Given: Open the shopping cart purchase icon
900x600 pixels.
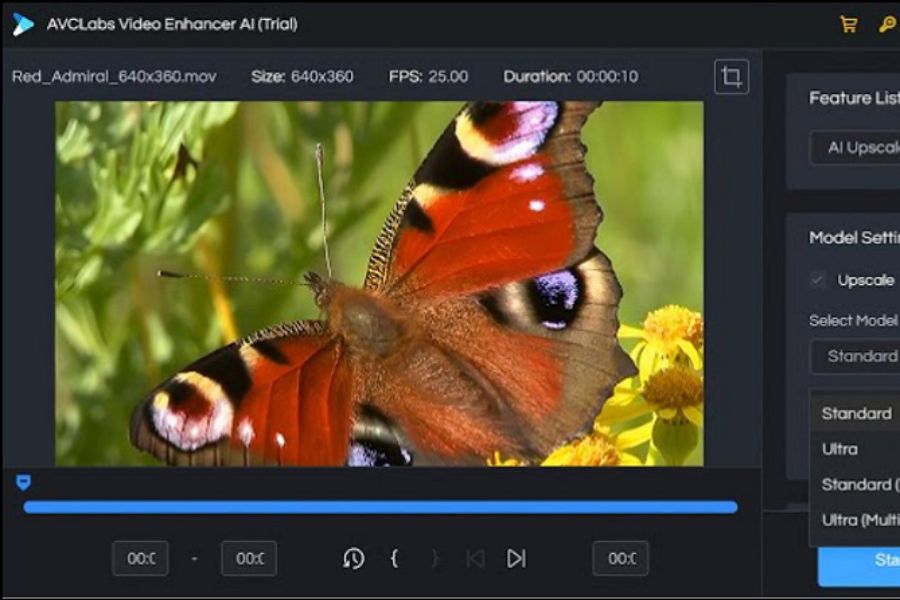Looking at the screenshot, I should (x=848, y=24).
